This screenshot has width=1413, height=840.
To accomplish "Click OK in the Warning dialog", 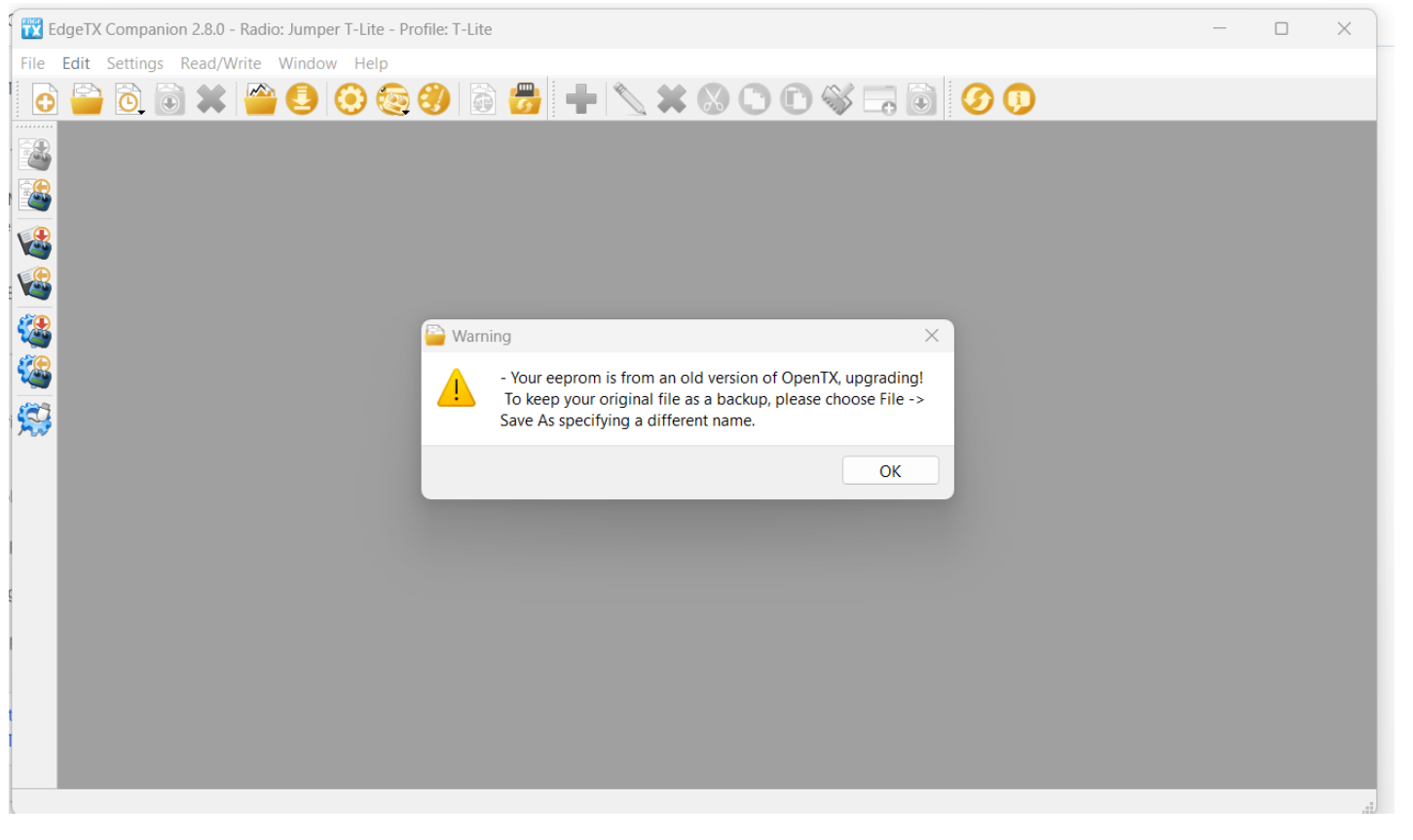I will click(890, 471).
